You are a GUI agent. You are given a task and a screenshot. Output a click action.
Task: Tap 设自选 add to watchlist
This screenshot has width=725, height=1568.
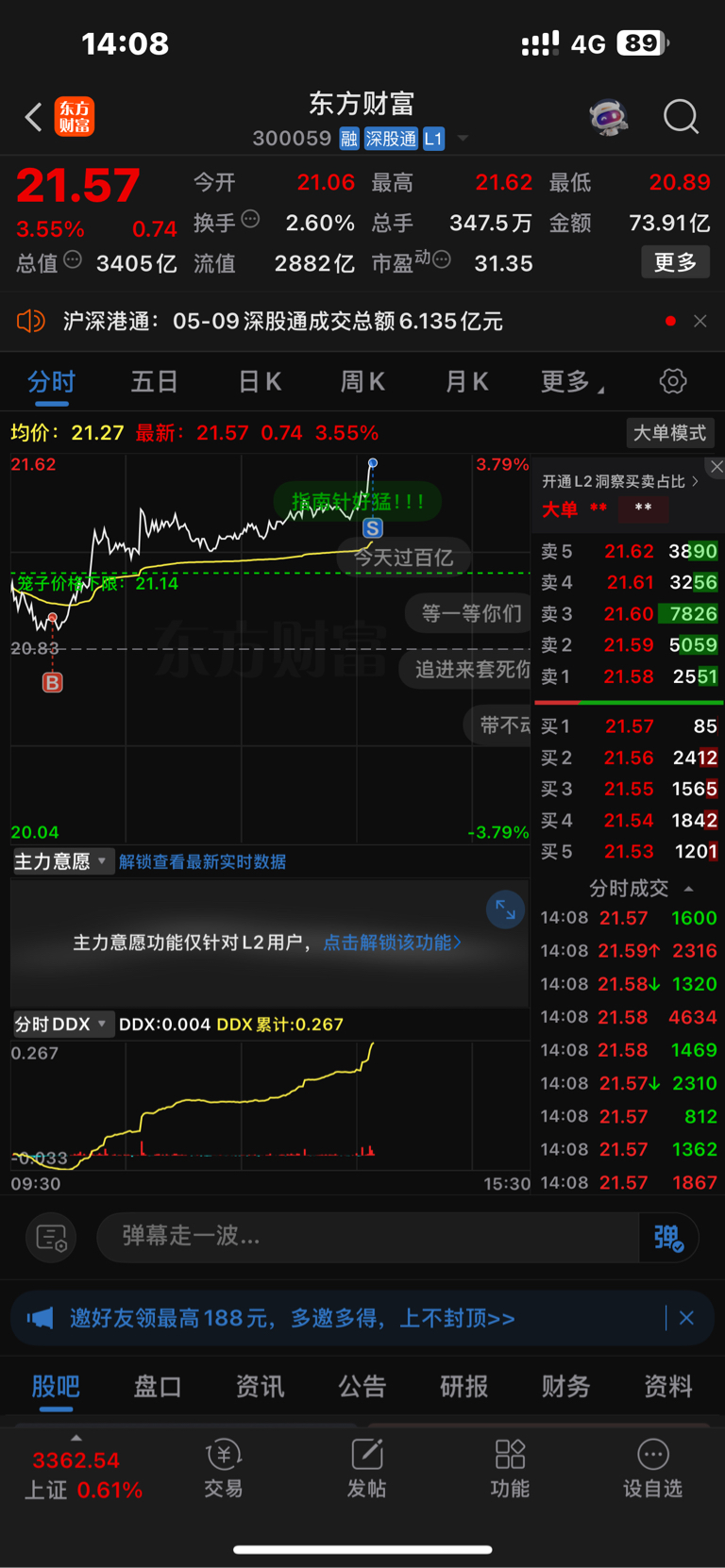point(652,1468)
